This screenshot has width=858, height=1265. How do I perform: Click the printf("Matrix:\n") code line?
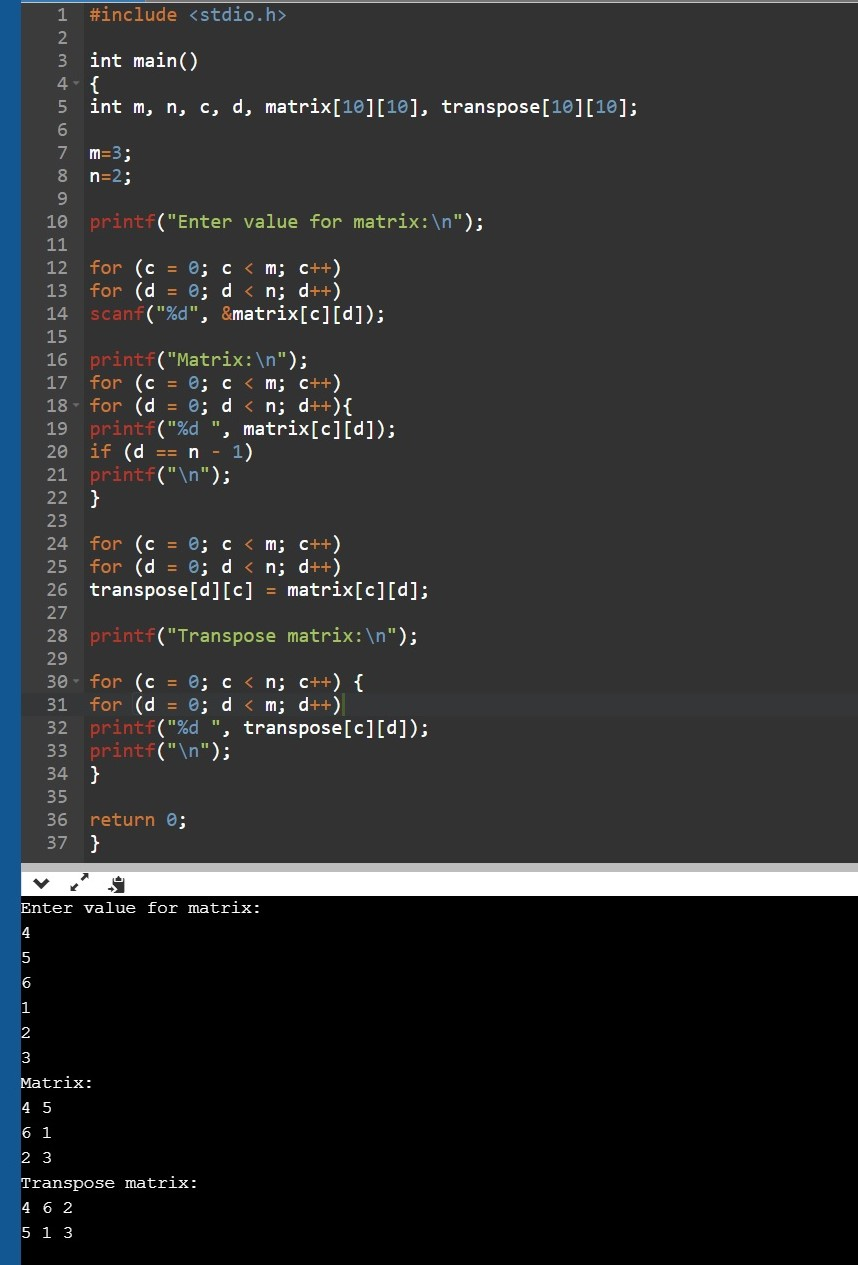pos(199,360)
